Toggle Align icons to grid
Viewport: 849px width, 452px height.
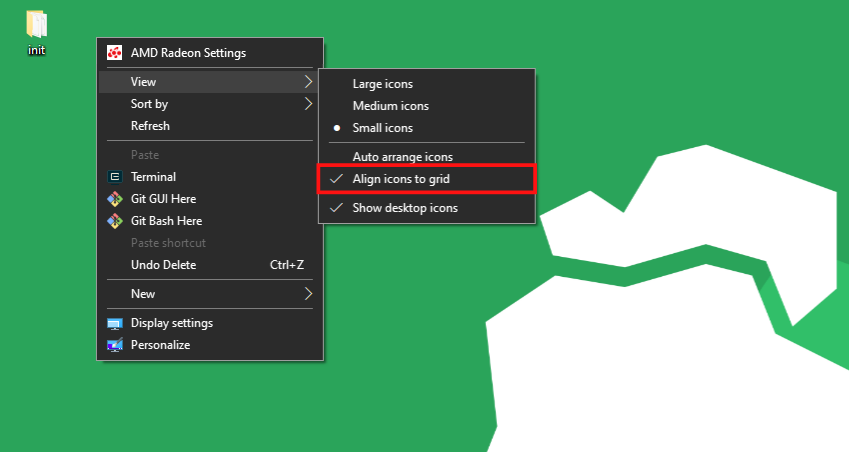(x=427, y=179)
